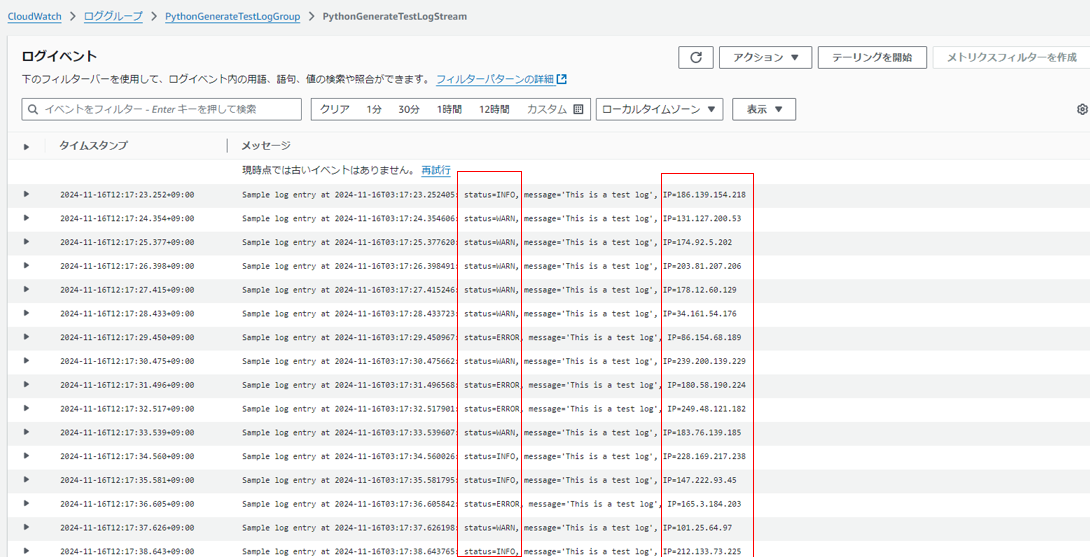Expand the log row at 12:17:28.433
The height and width of the screenshot is (557, 1090).
(26, 313)
